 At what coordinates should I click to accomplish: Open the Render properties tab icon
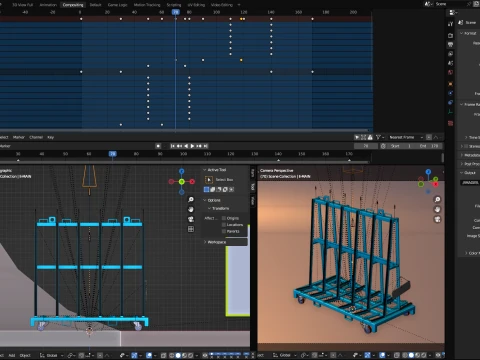coord(451,35)
